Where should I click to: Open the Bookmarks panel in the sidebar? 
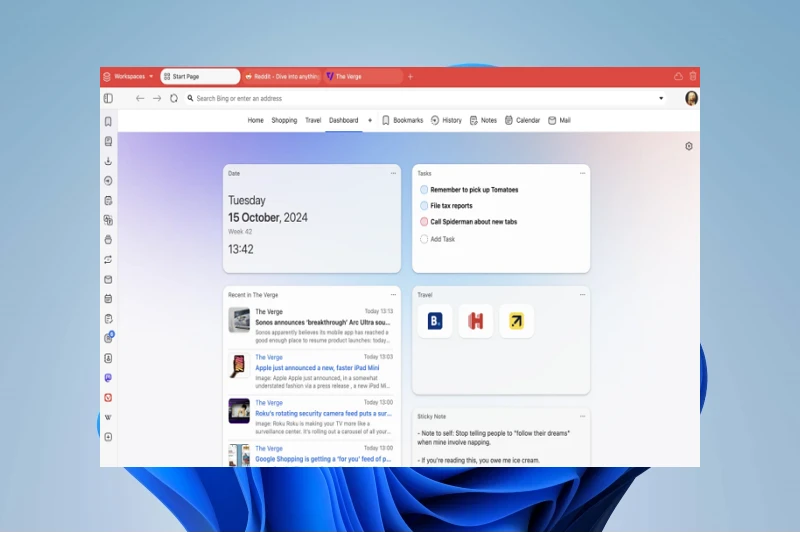tap(108, 121)
